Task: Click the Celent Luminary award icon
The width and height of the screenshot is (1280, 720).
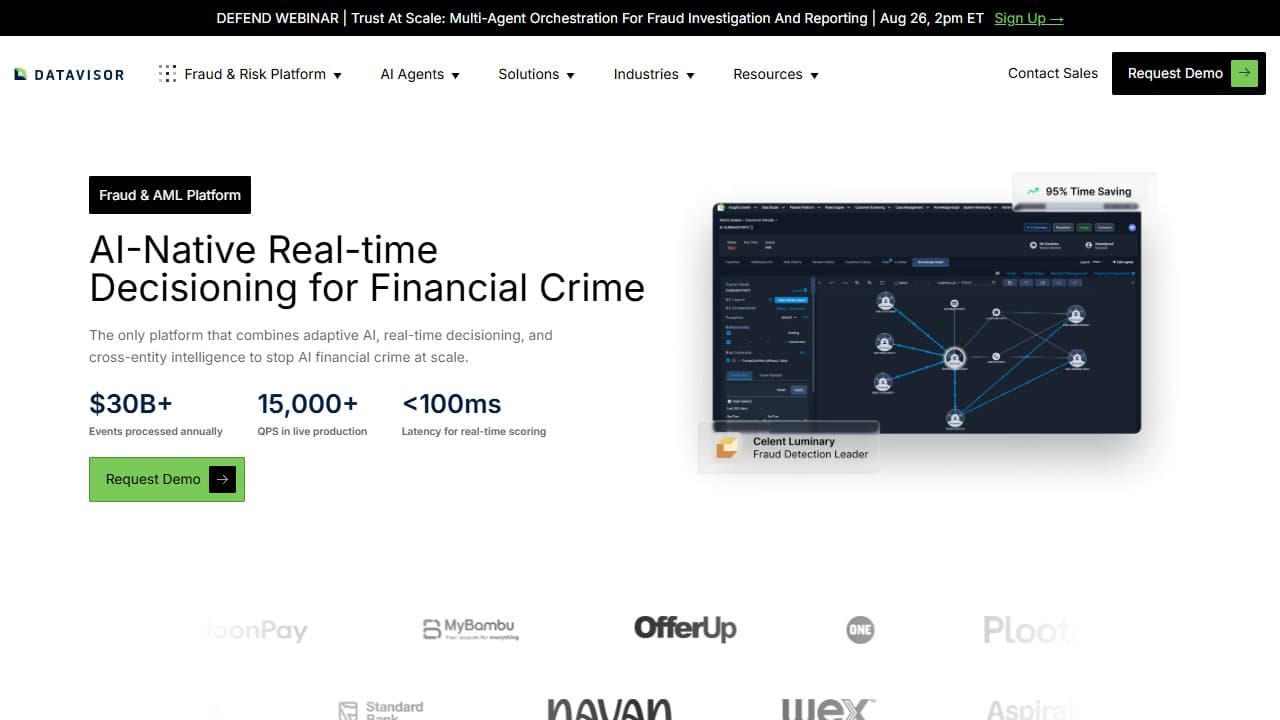Action: pos(726,448)
